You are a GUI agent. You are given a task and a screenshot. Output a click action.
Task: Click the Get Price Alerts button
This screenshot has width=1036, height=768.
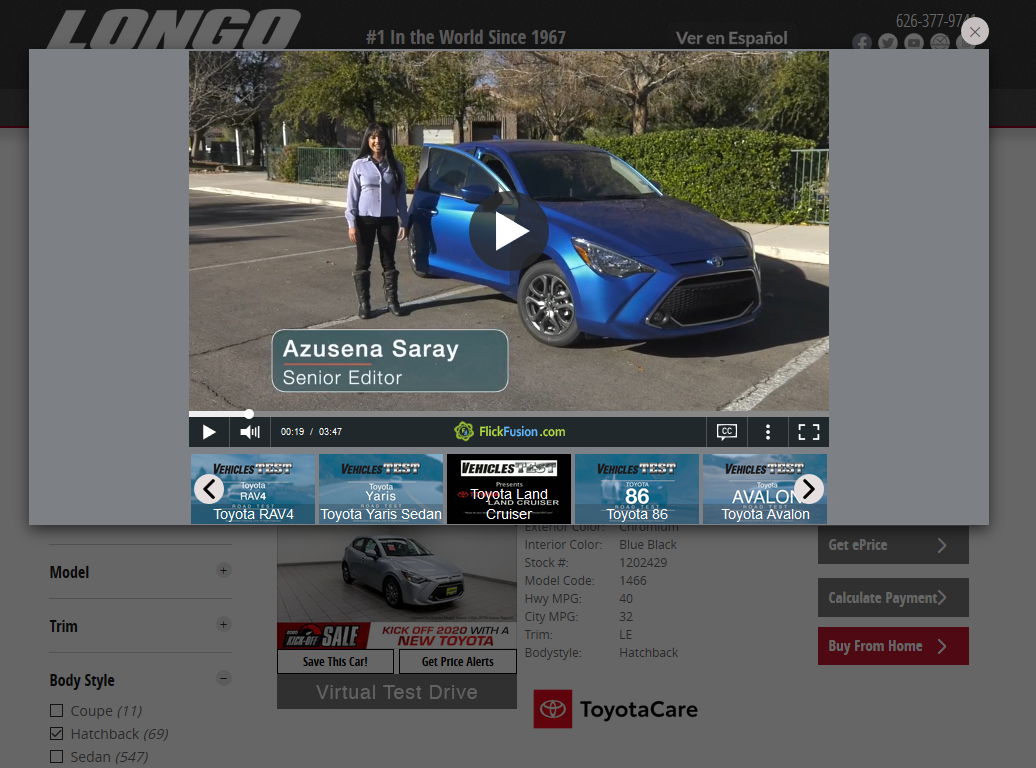[457, 662]
